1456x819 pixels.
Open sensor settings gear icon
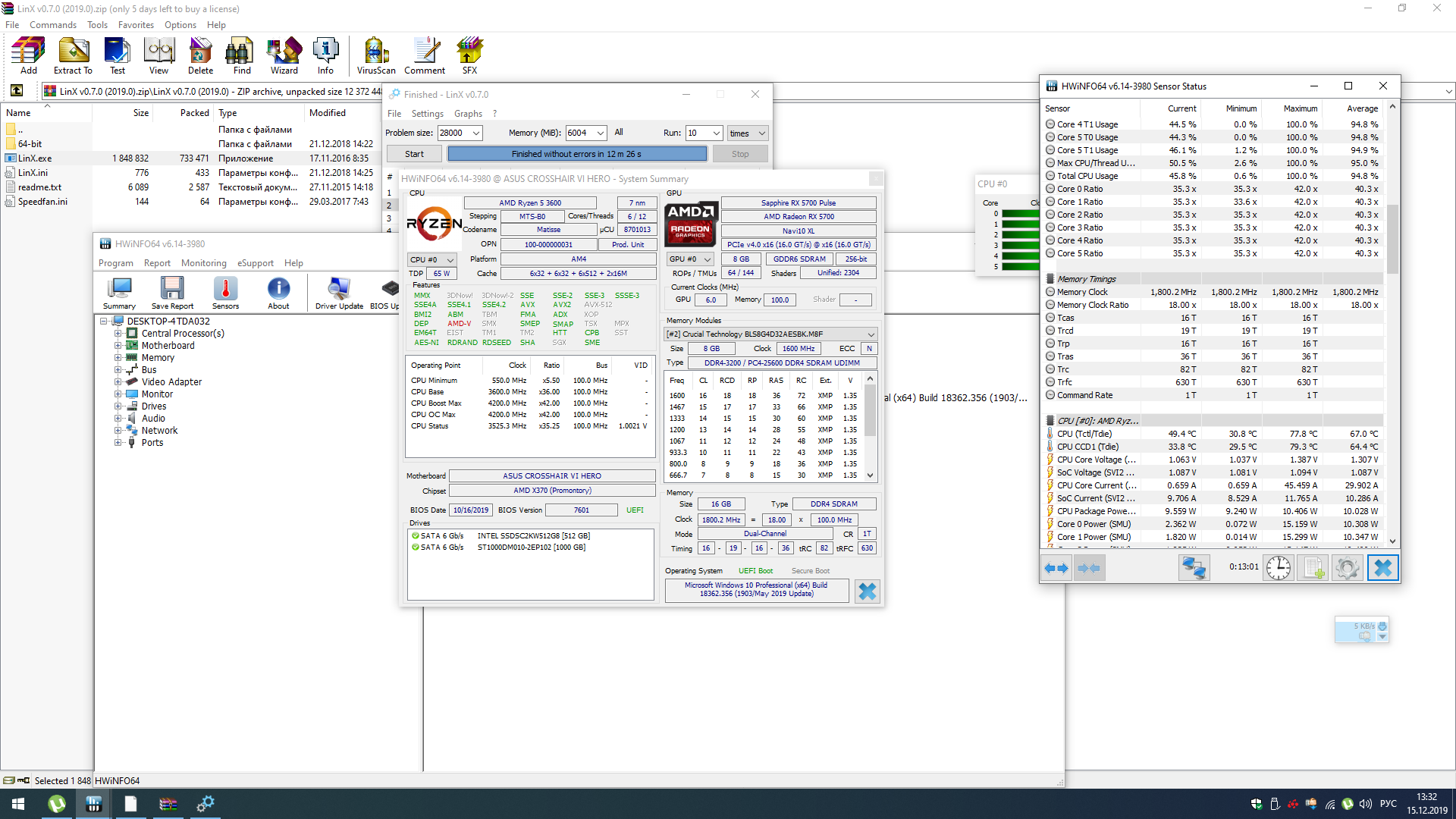pyautogui.click(x=1348, y=568)
